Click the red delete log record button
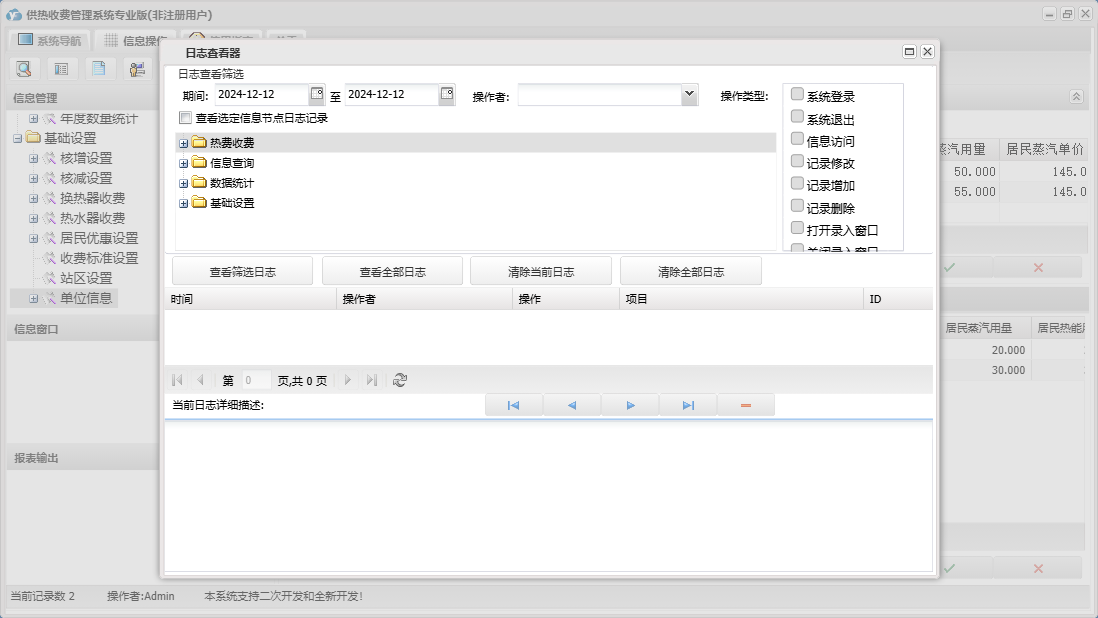The height and width of the screenshot is (618, 1098). (x=746, y=405)
